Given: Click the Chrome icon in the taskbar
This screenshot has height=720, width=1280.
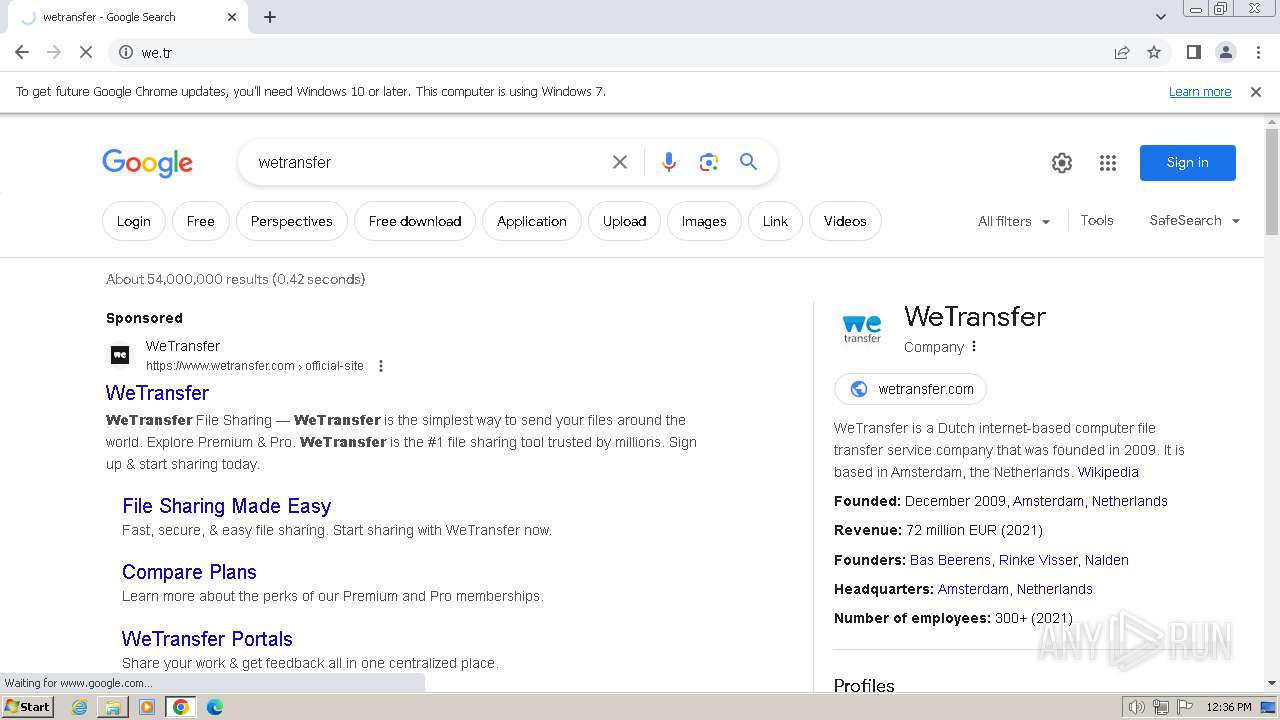Looking at the screenshot, I should click(181, 707).
